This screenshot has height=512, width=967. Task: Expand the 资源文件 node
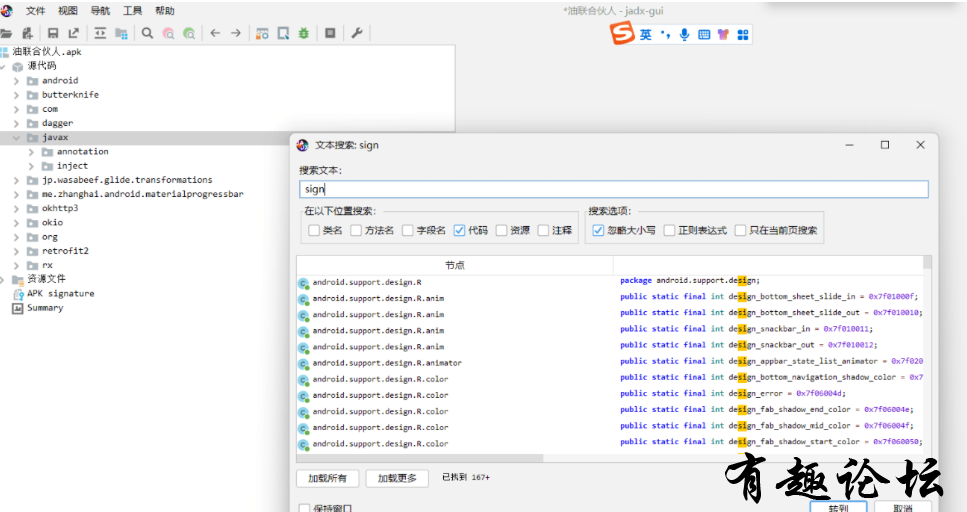point(2,279)
